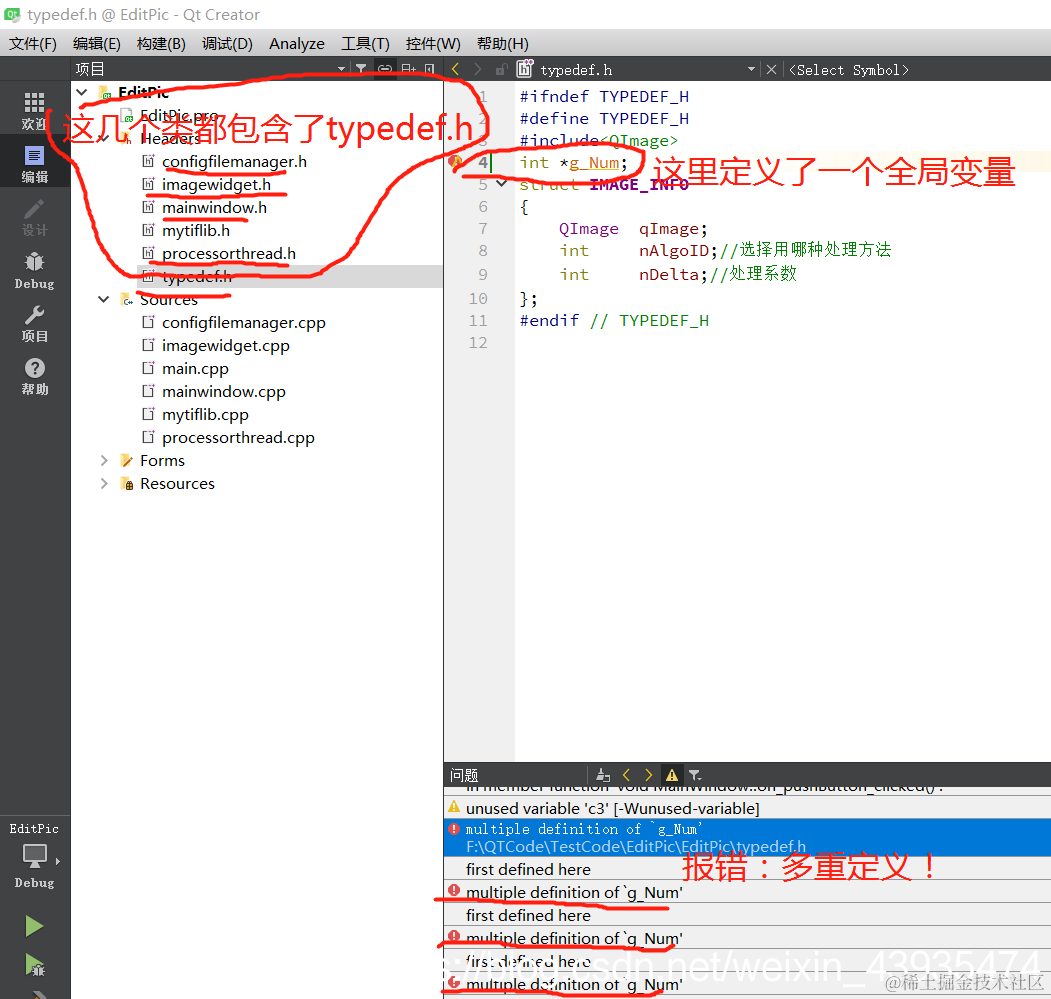
Task: Start debugging with the bug-play button
Action: 34,965
